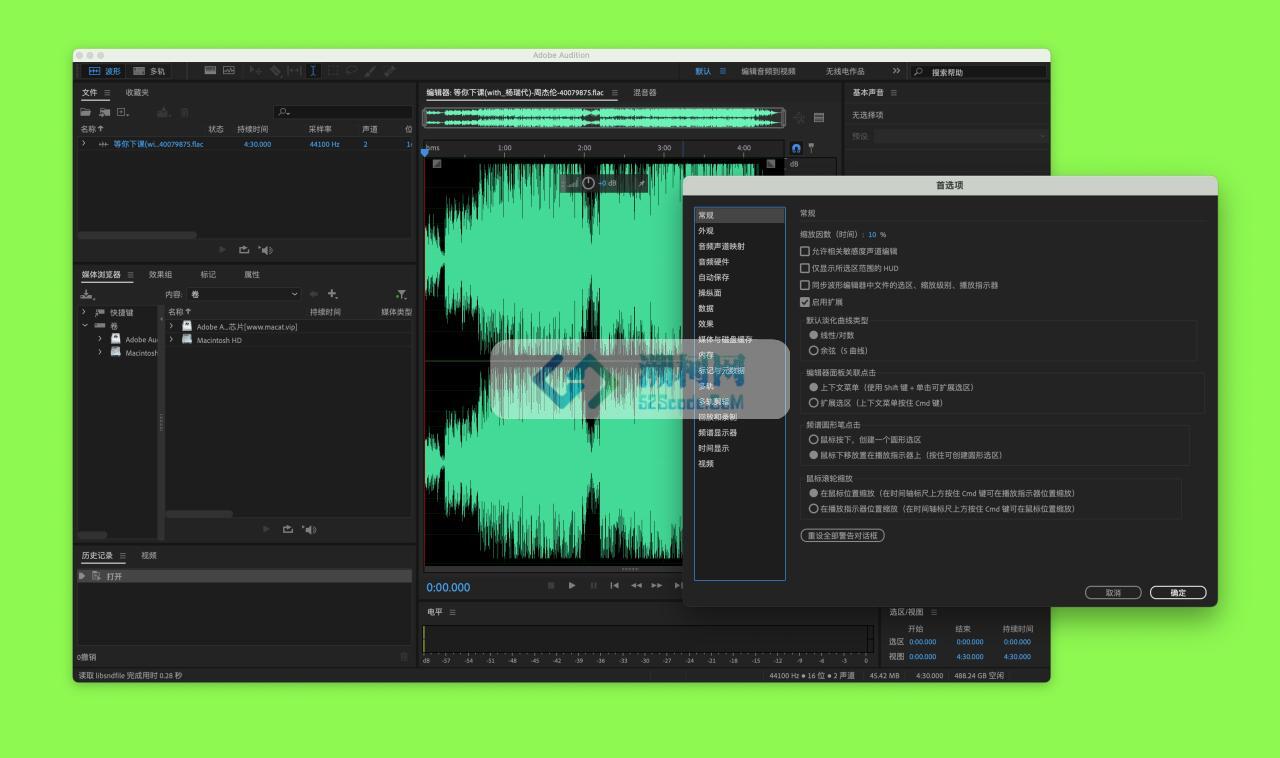Click the fade-in handle at waveform start
The height and width of the screenshot is (758, 1280).
point(437,164)
